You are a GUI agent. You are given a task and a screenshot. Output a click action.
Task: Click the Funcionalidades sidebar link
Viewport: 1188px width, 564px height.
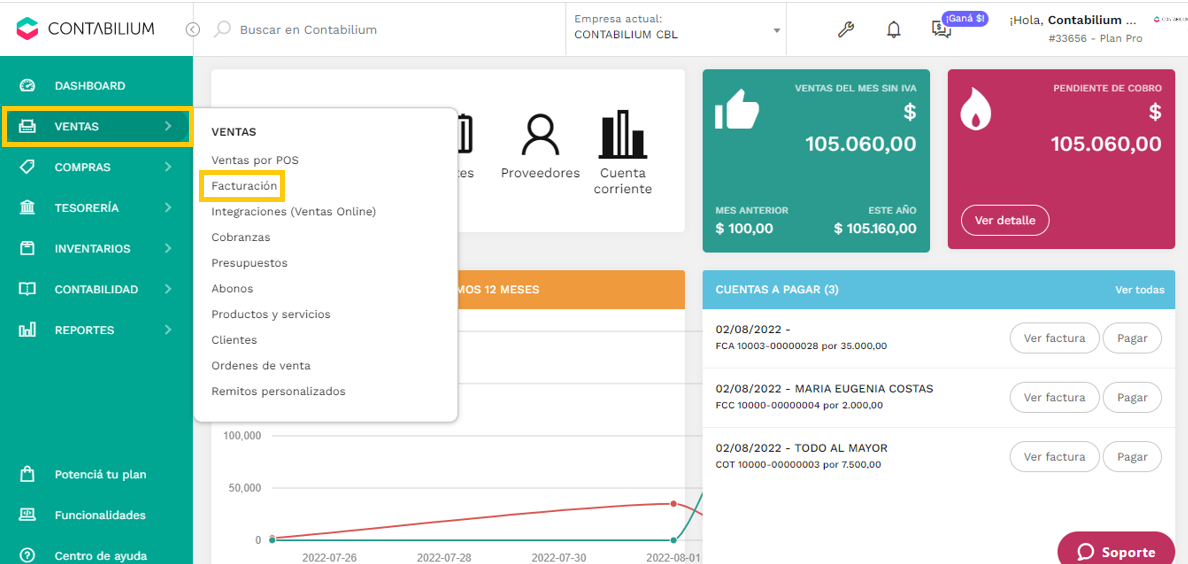[100, 515]
